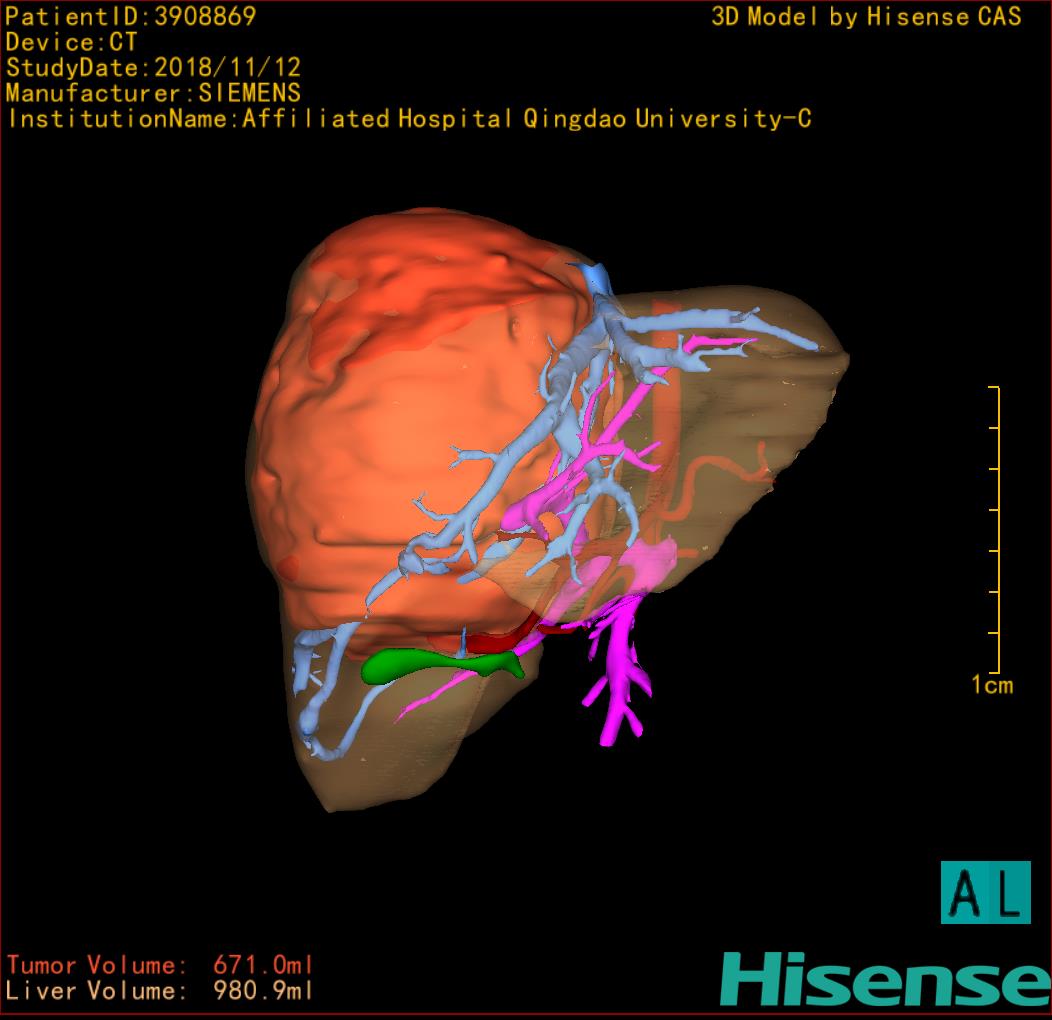This screenshot has height=1020, width=1052.
Task: Click the AL orientation cube indicator
Action: (x=985, y=892)
